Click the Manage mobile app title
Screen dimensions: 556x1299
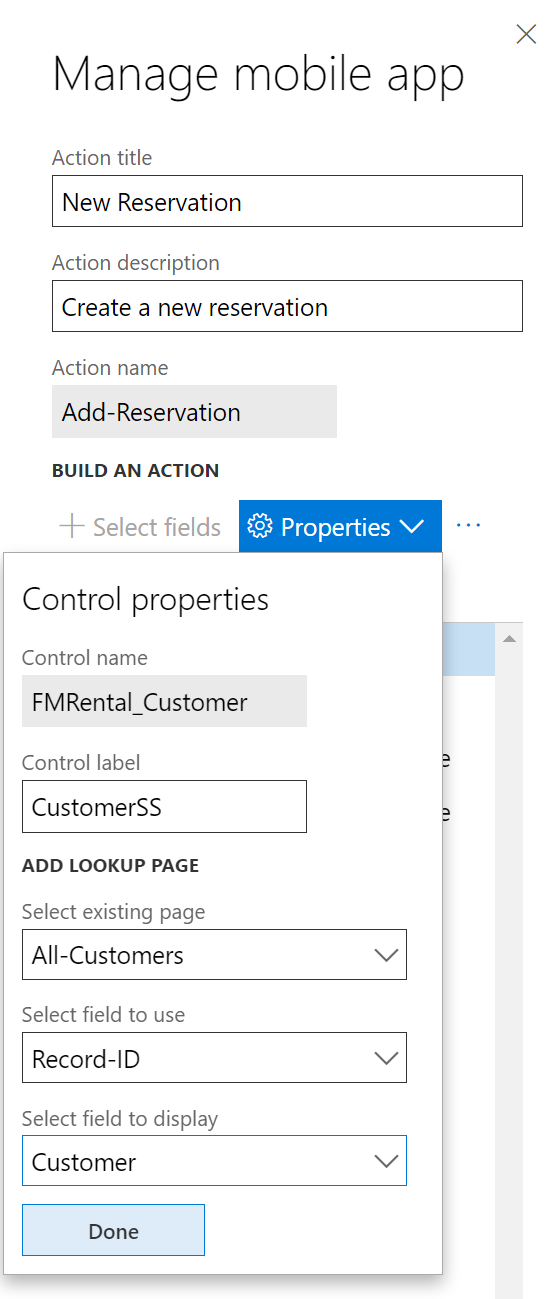pyautogui.click(x=258, y=76)
